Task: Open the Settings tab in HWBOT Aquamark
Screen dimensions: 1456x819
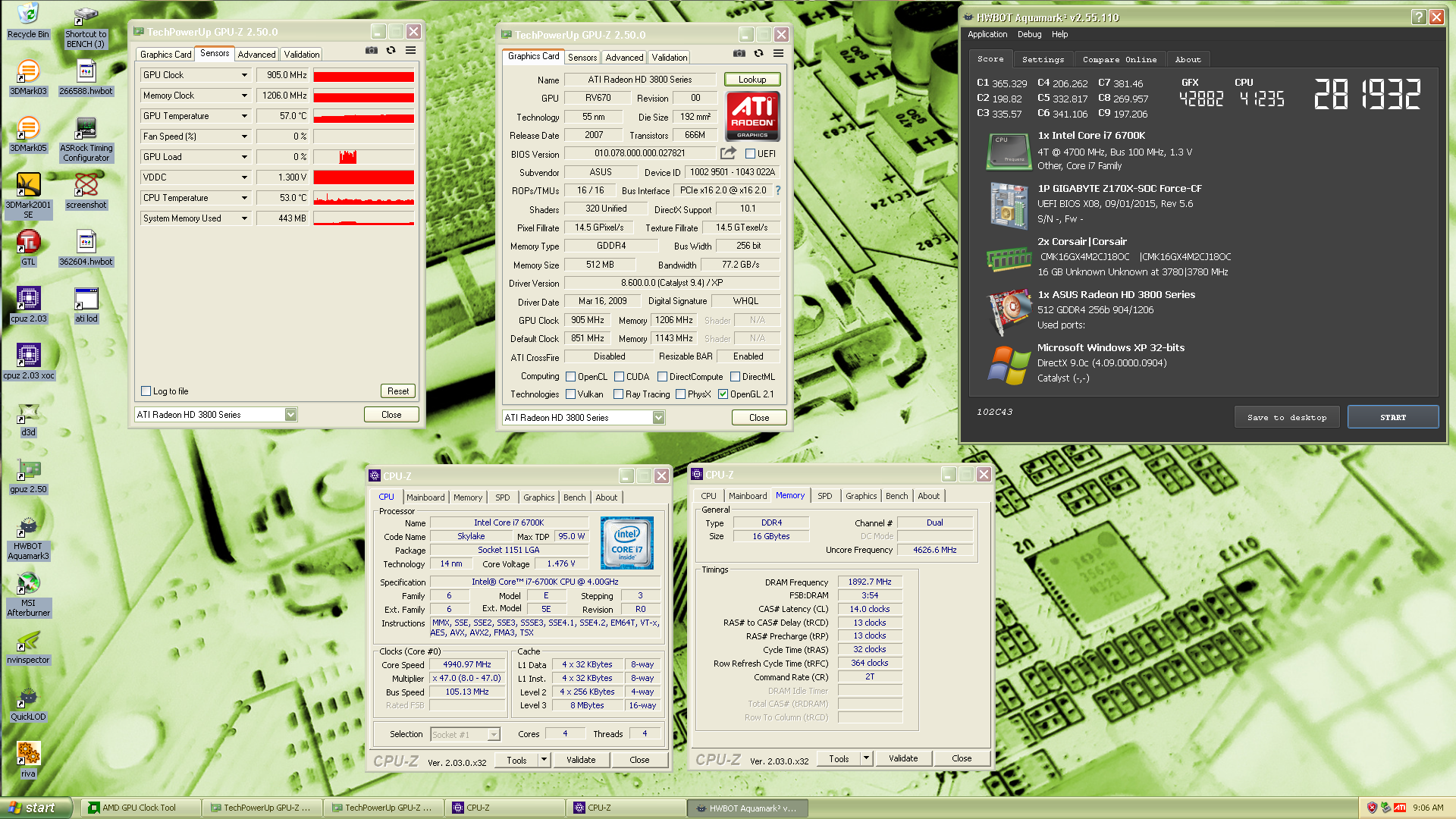Action: pos(1043,59)
